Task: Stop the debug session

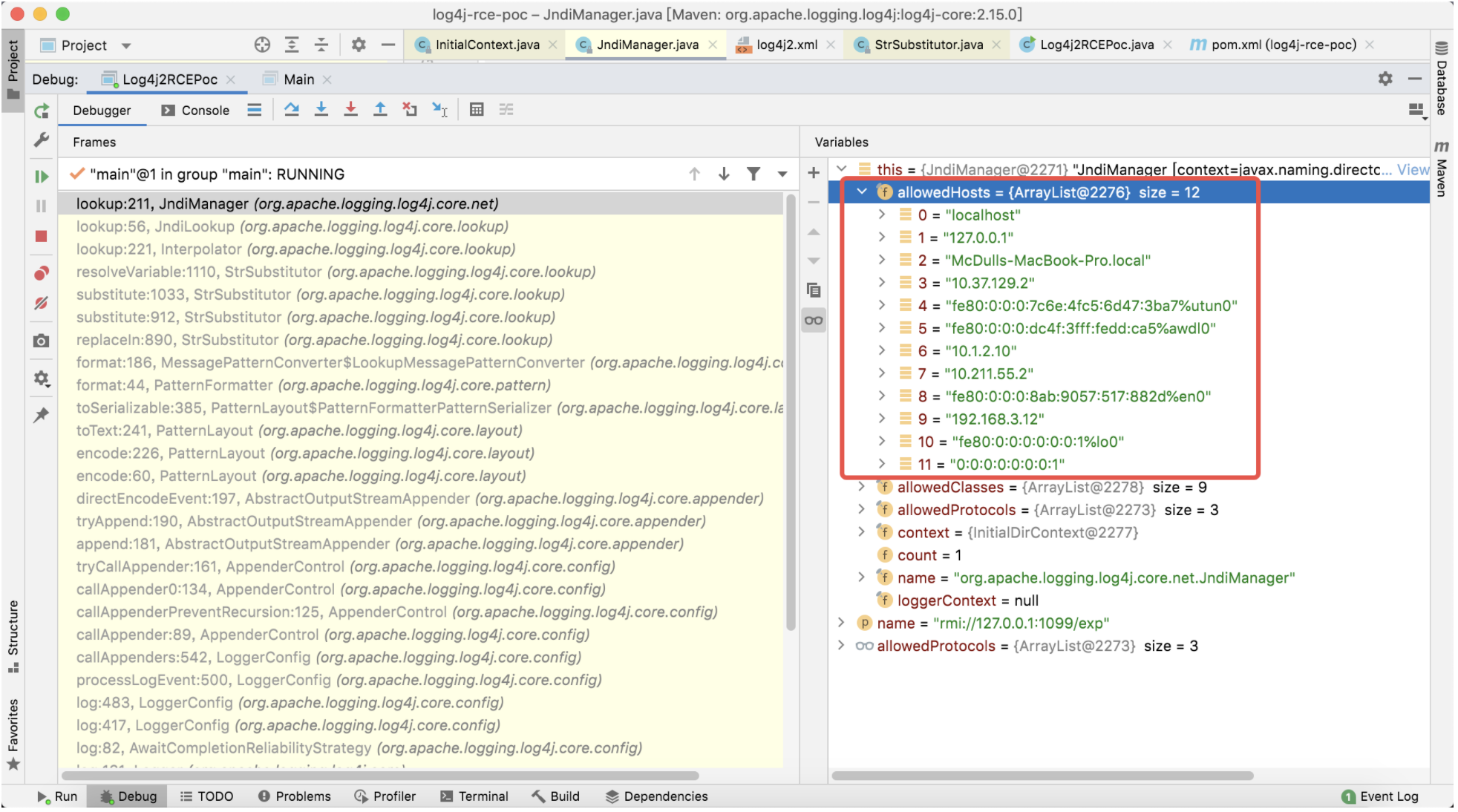Action: (42, 236)
